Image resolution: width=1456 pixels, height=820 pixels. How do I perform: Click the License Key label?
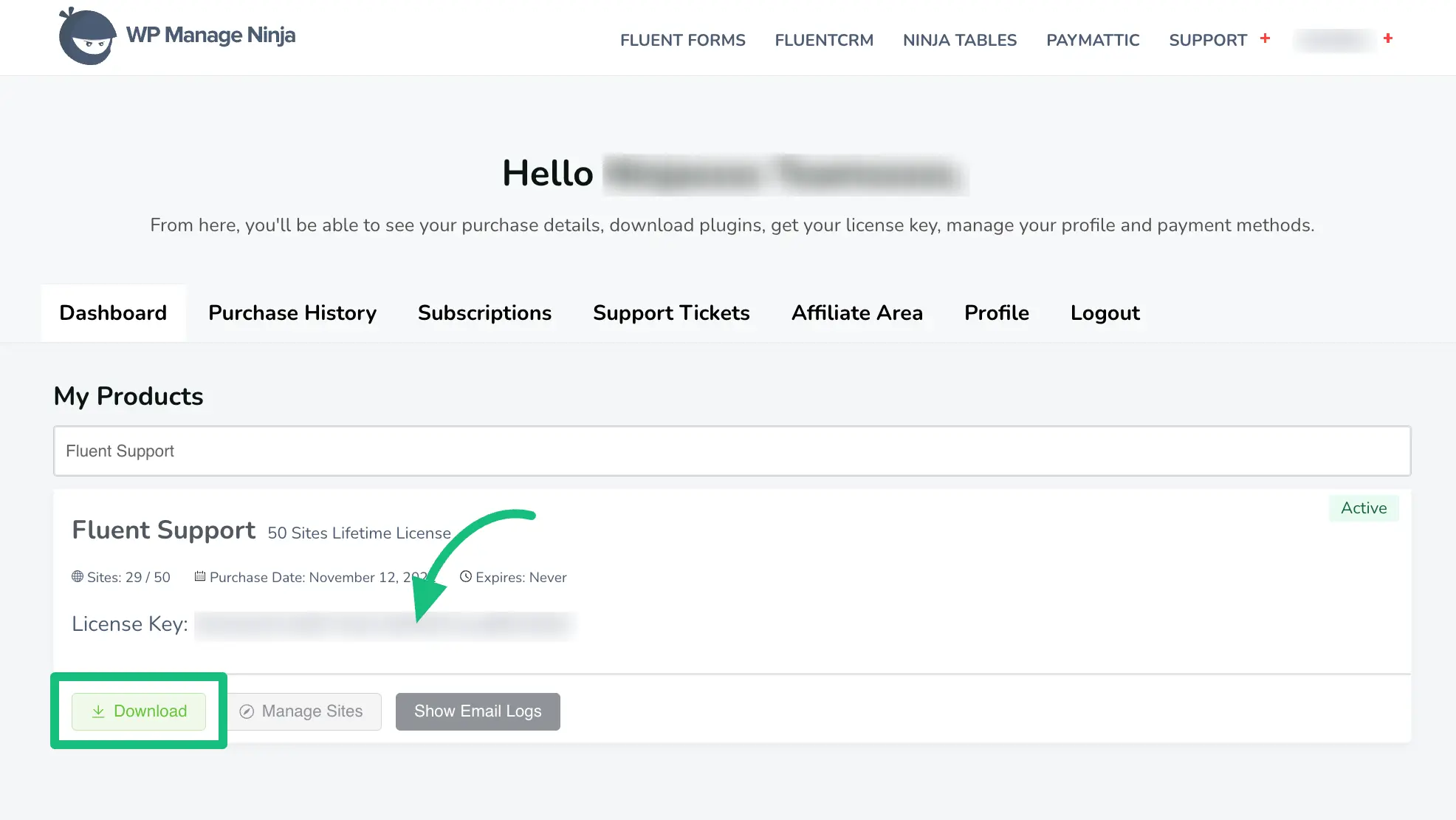pyautogui.click(x=130, y=624)
